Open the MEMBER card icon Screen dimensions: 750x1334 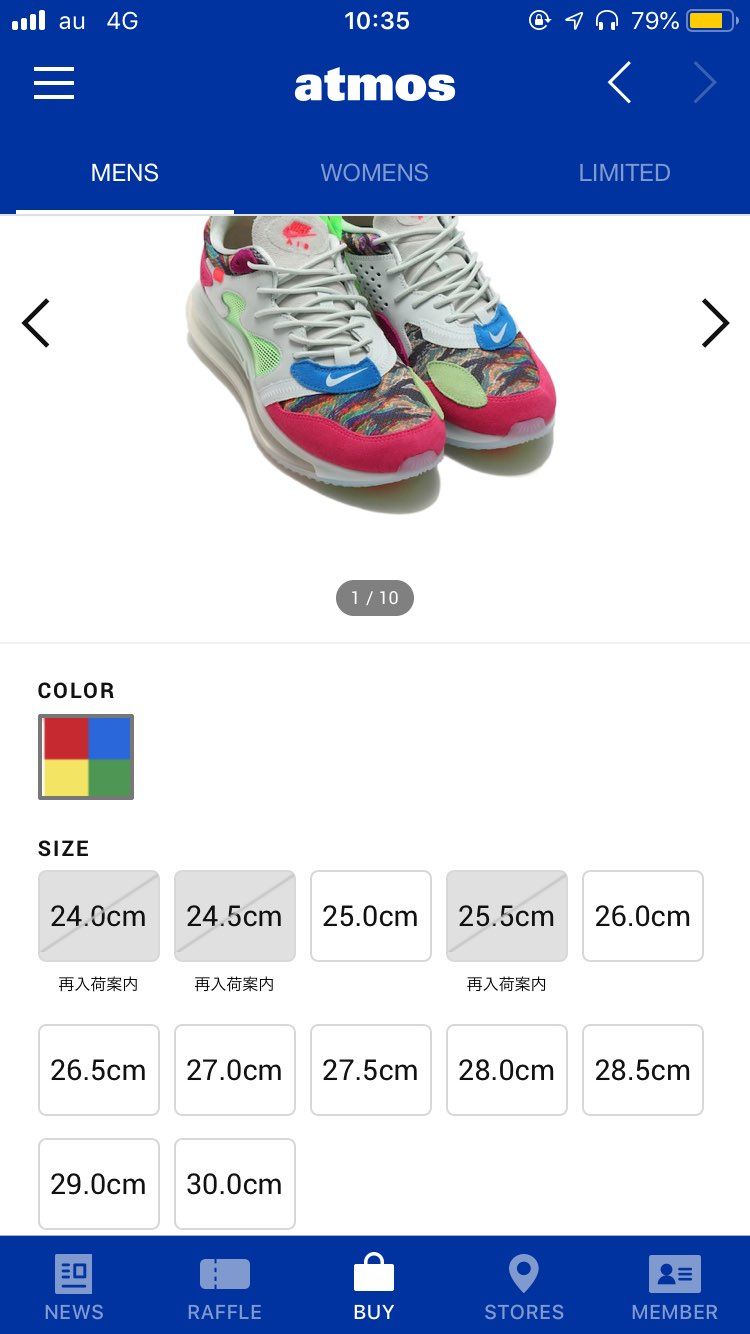pos(675,1275)
